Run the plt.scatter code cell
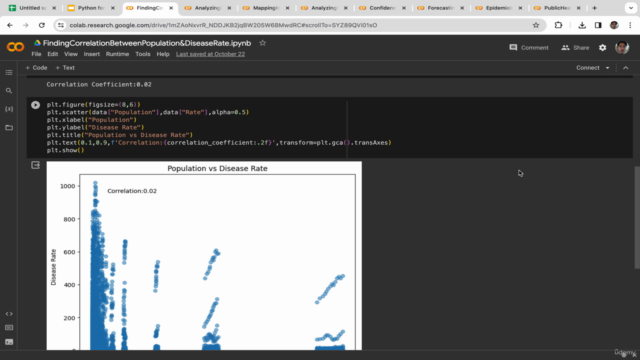The width and height of the screenshot is (640, 360). [36, 105]
